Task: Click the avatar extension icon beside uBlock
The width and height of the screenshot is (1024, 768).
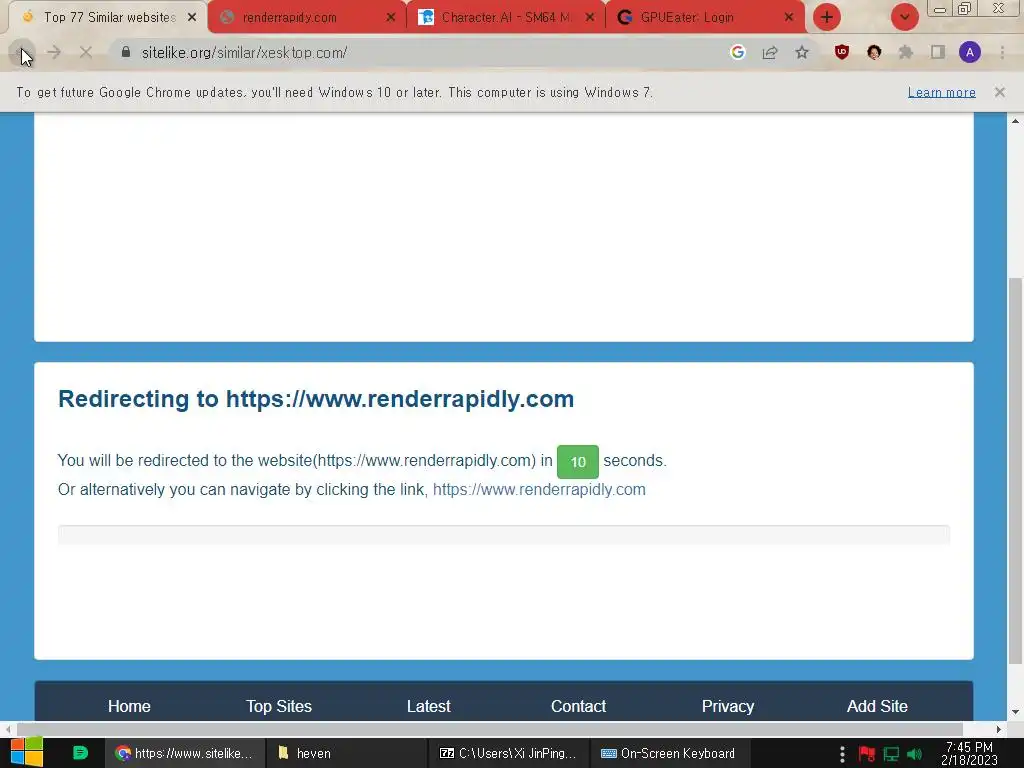Action: tap(874, 52)
